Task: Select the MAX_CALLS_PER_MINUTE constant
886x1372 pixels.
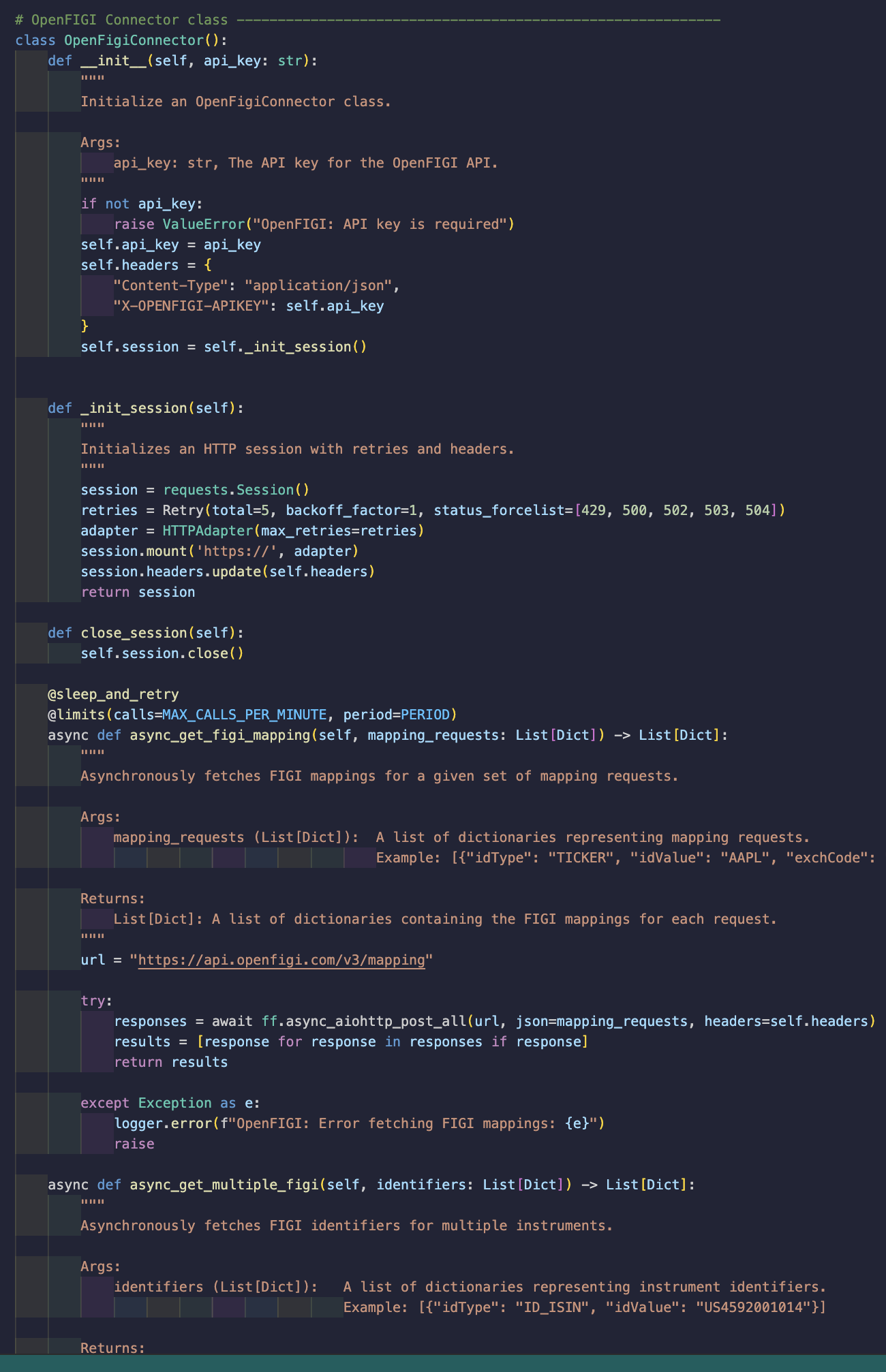Action: pos(244,715)
